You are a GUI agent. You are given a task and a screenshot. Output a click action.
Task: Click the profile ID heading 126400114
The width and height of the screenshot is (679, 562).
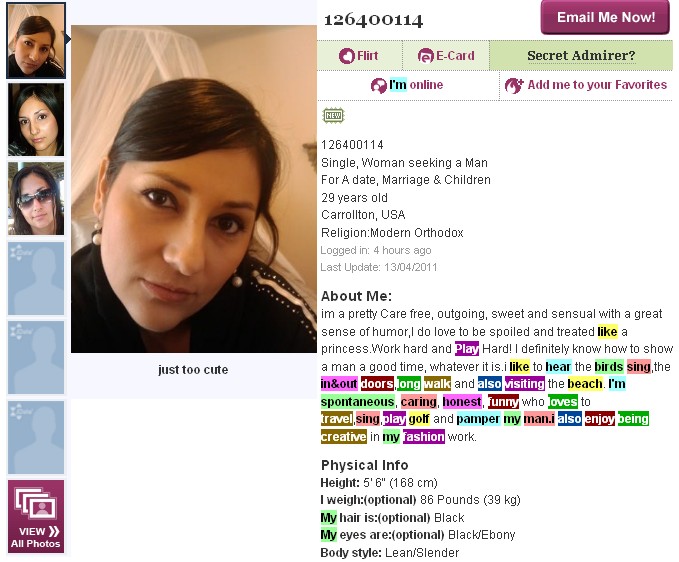pos(373,20)
